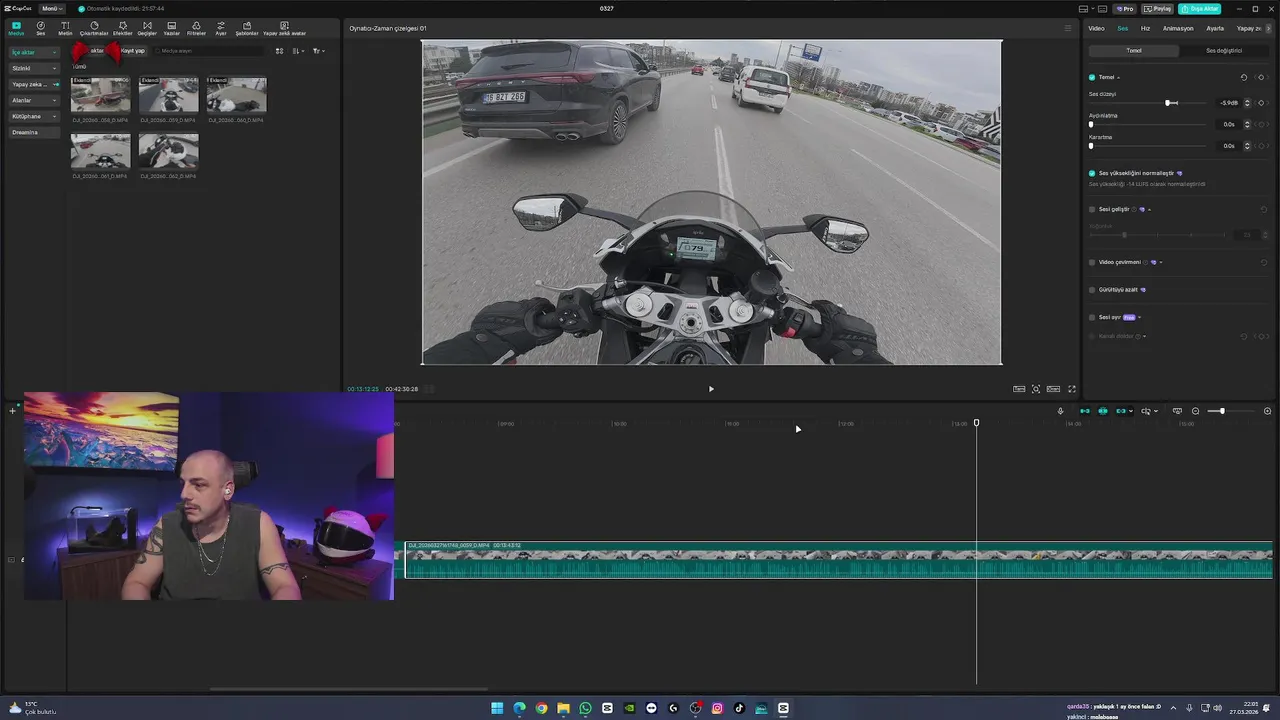Expand Sizinki sidebar section
The height and width of the screenshot is (720, 1280).
(x=35, y=68)
